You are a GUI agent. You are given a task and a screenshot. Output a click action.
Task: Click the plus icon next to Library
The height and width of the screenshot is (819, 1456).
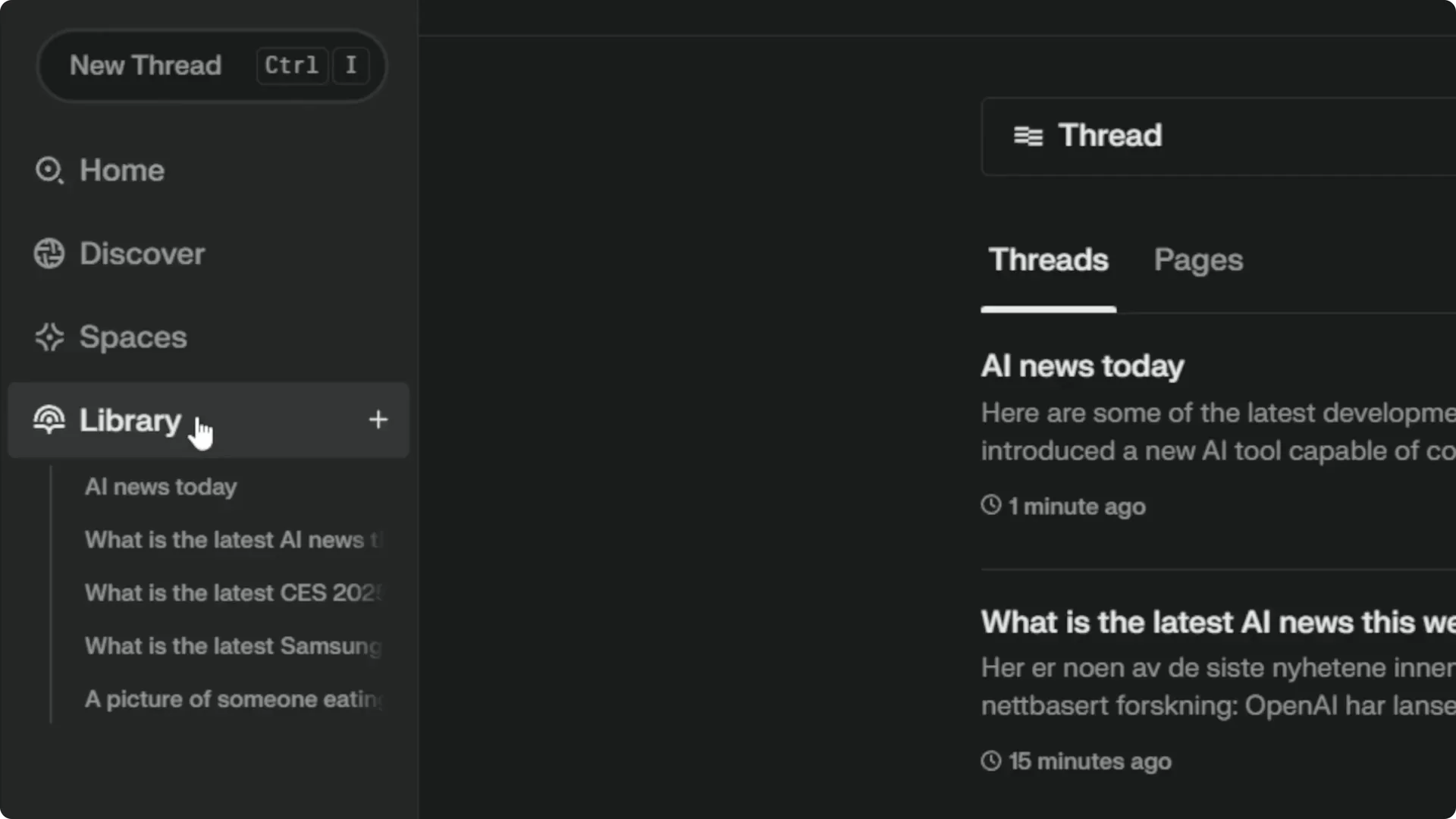click(x=378, y=419)
